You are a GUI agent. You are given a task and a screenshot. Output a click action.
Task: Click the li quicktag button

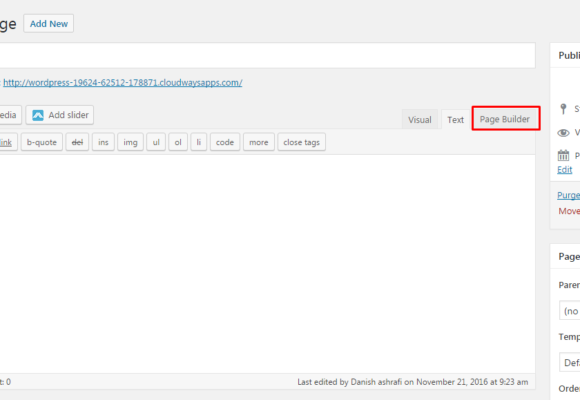point(199,142)
